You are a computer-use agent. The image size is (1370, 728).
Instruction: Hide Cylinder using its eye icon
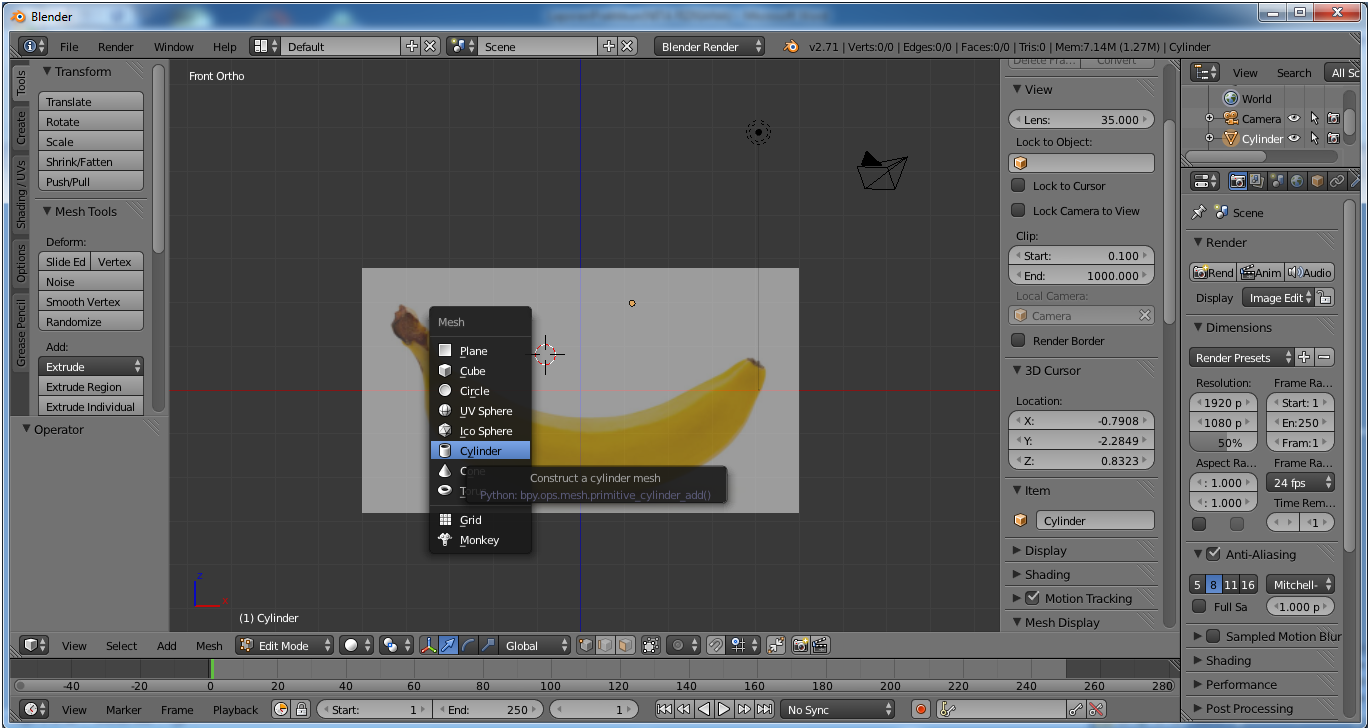click(x=1294, y=139)
